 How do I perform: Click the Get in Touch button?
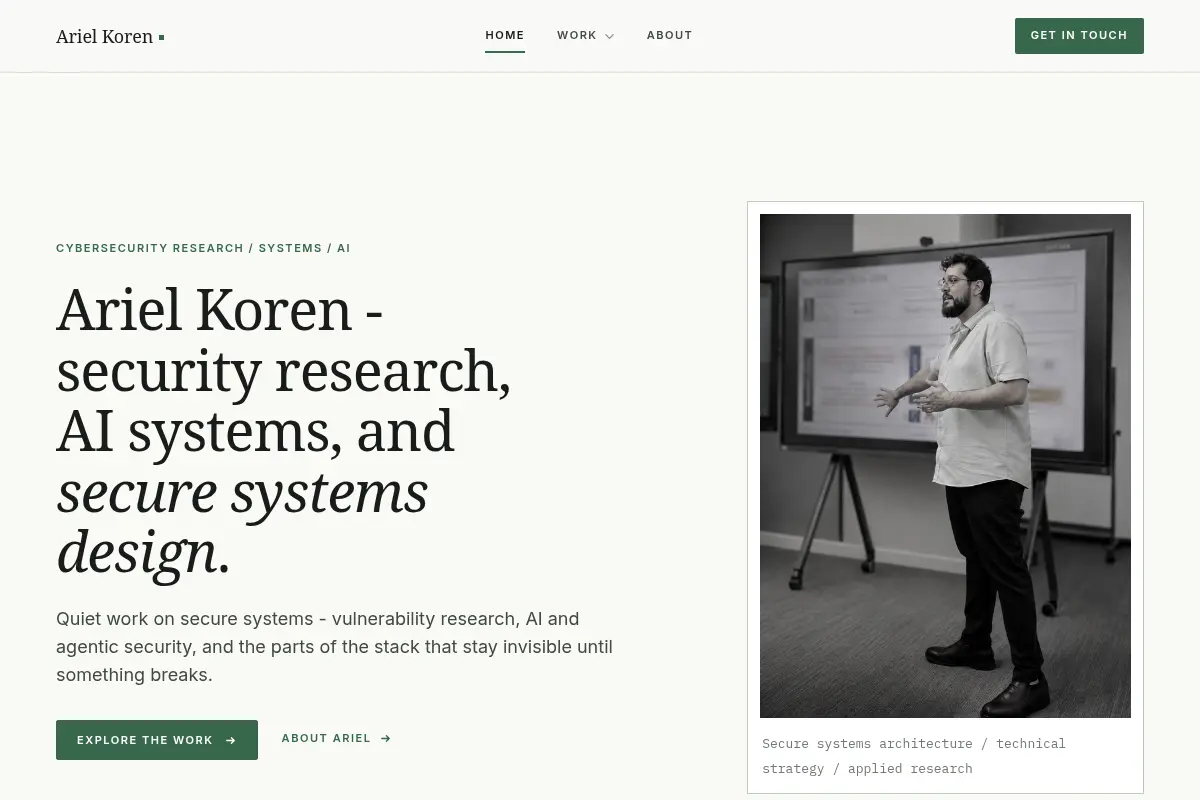tap(1079, 36)
